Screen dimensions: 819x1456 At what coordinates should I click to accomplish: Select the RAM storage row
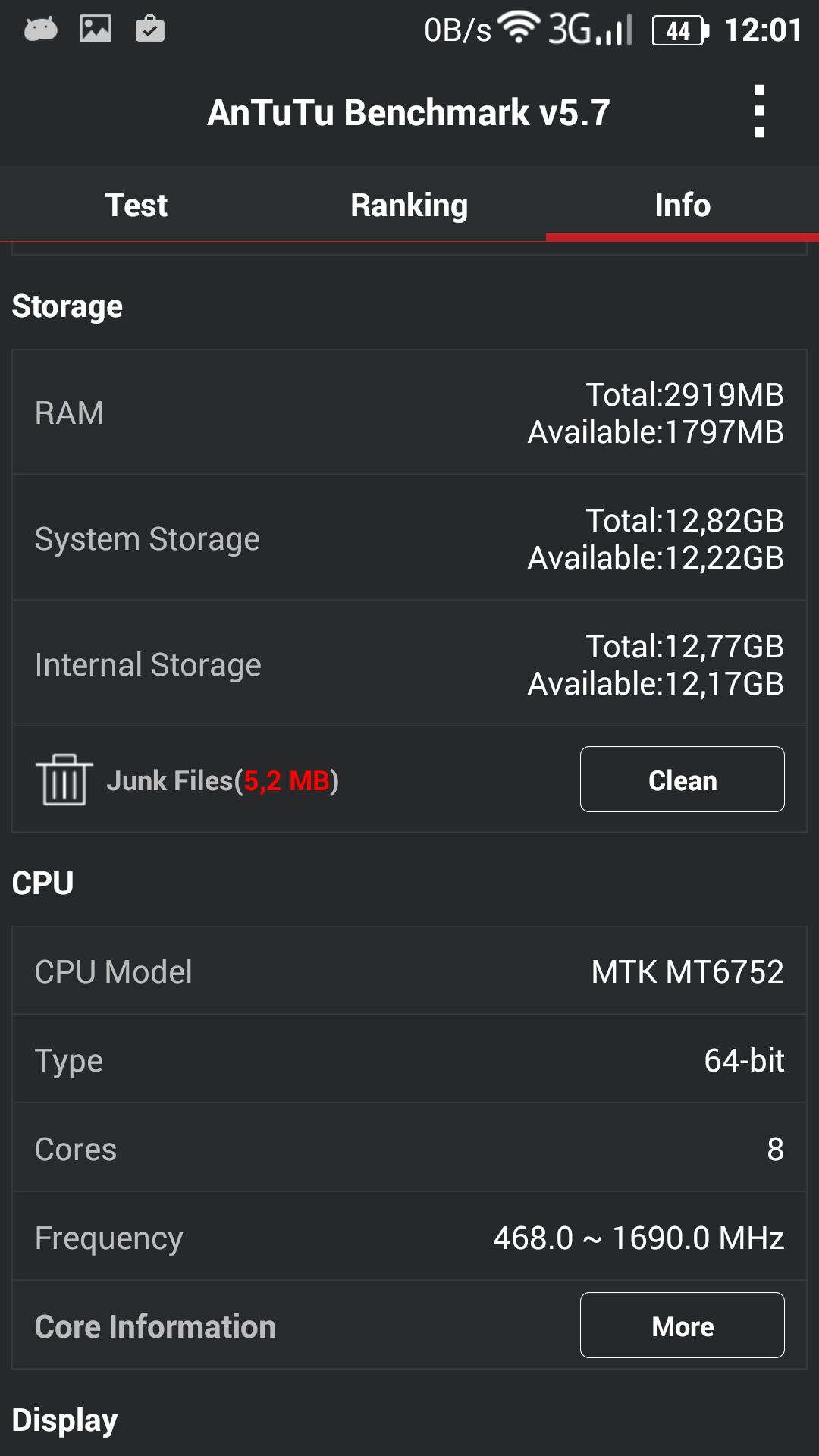click(409, 413)
